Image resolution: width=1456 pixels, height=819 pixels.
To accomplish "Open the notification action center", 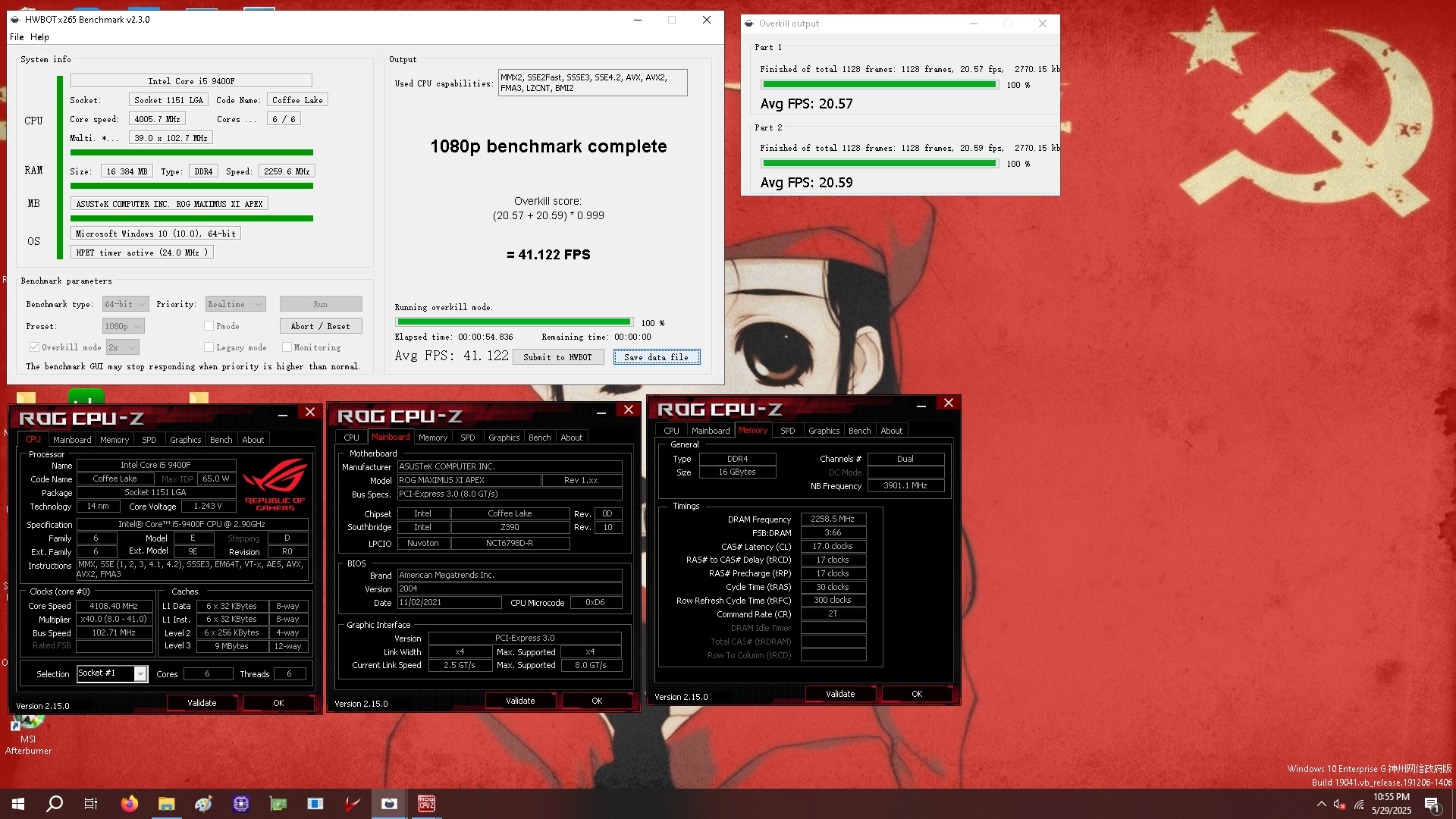I will point(1432,804).
